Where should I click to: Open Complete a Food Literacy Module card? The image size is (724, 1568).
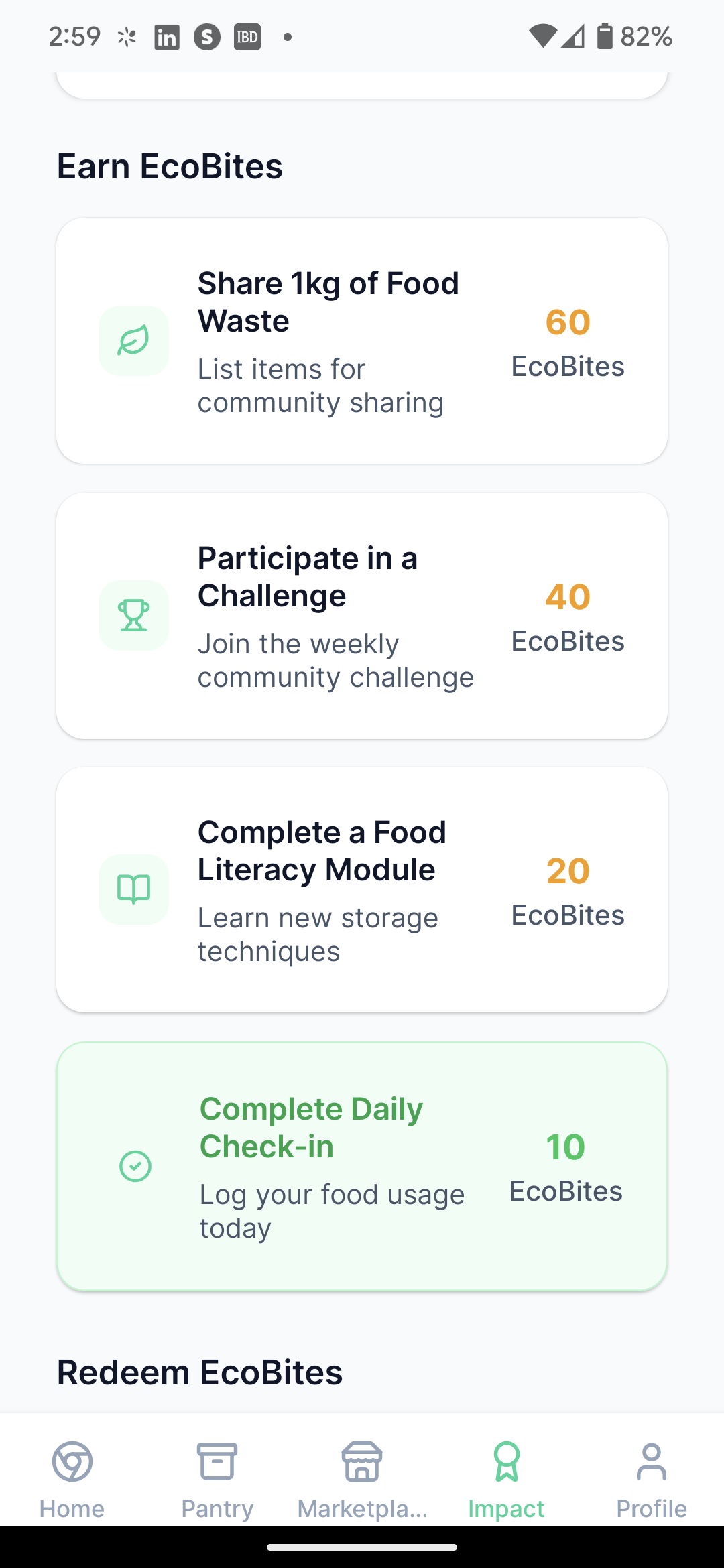(x=362, y=889)
